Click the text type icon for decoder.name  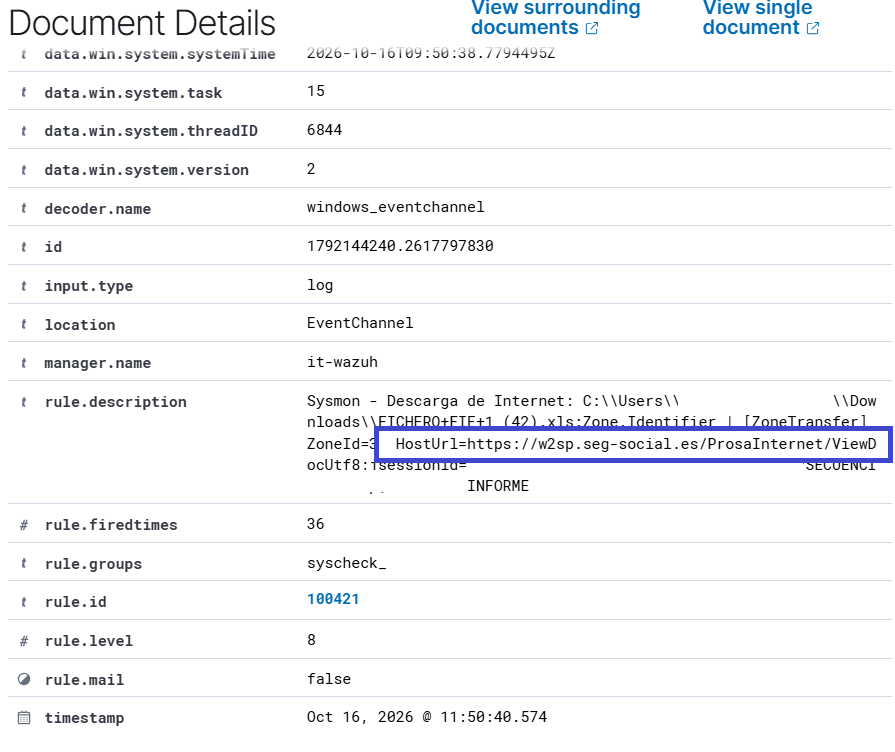click(x=23, y=208)
